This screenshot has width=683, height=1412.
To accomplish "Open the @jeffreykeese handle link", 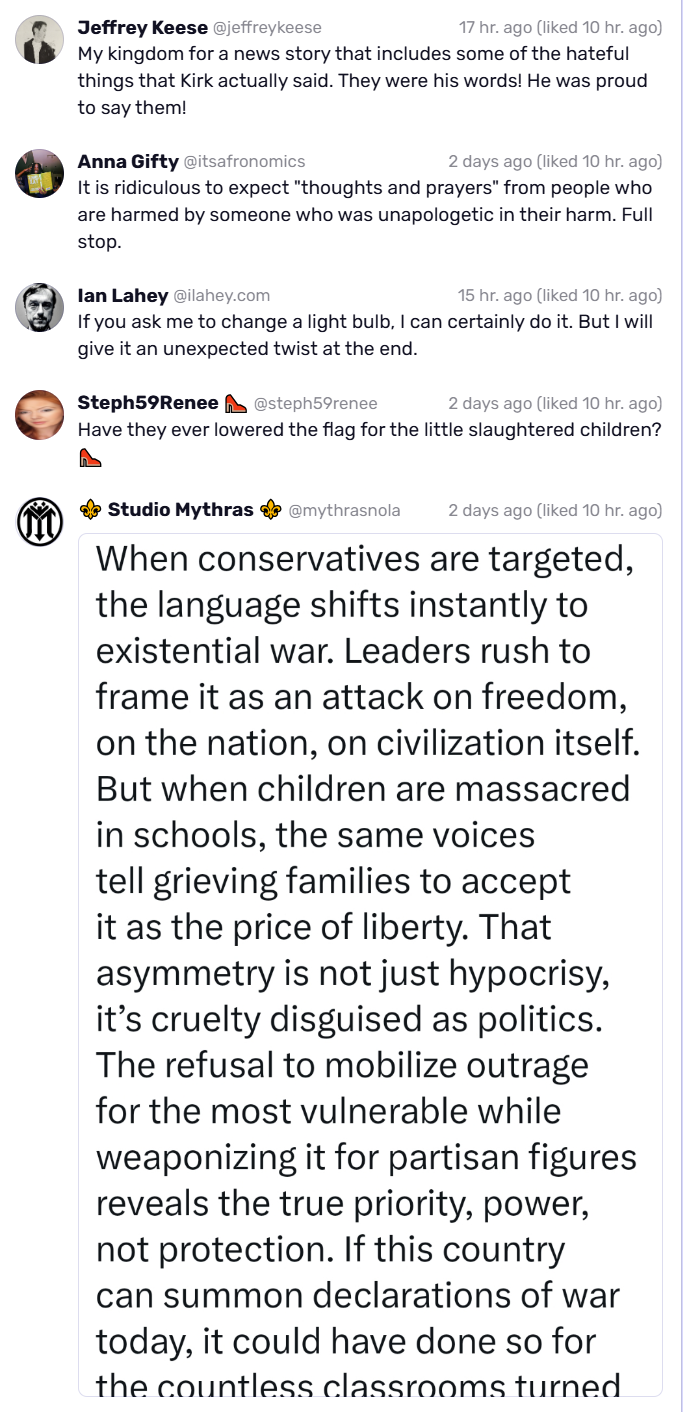I will click(x=267, y=27).
